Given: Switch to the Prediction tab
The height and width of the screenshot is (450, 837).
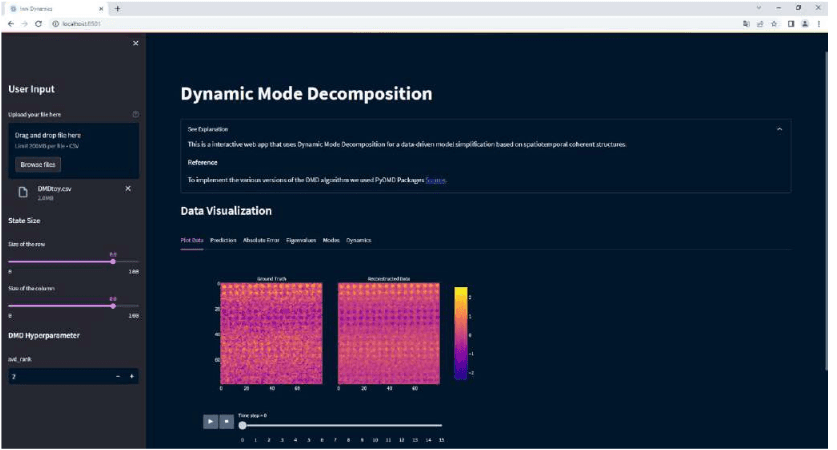Looking at the screenshot, I should pos(223,240).
